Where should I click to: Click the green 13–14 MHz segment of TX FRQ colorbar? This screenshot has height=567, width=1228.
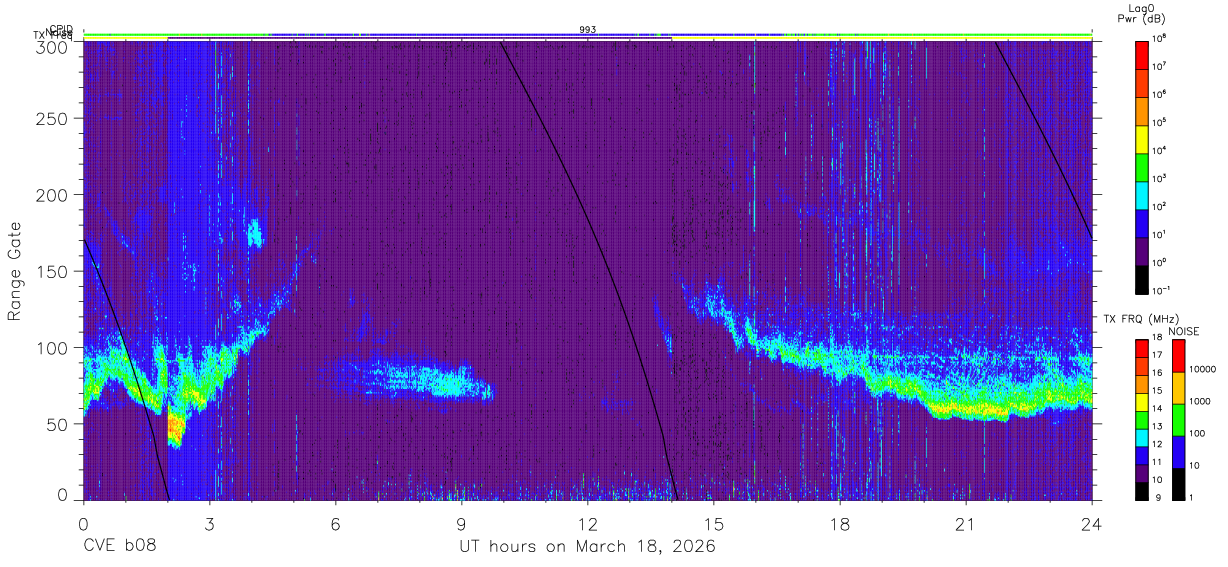point(1142,419)
